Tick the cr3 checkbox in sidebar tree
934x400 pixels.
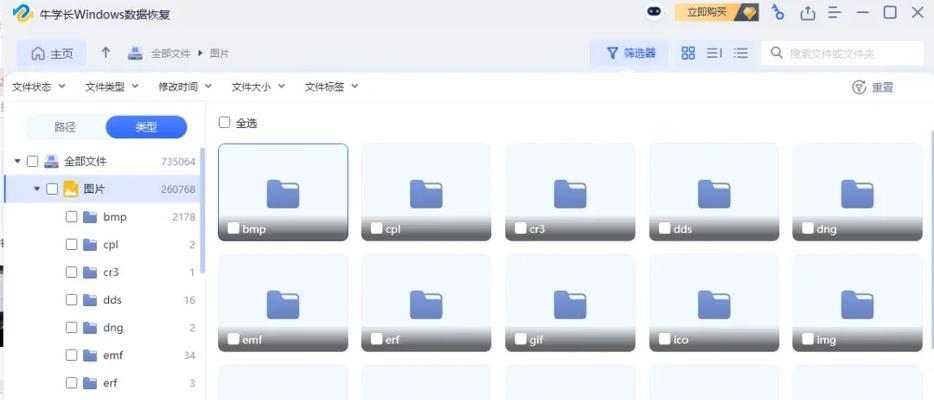[x=71, y=272]
